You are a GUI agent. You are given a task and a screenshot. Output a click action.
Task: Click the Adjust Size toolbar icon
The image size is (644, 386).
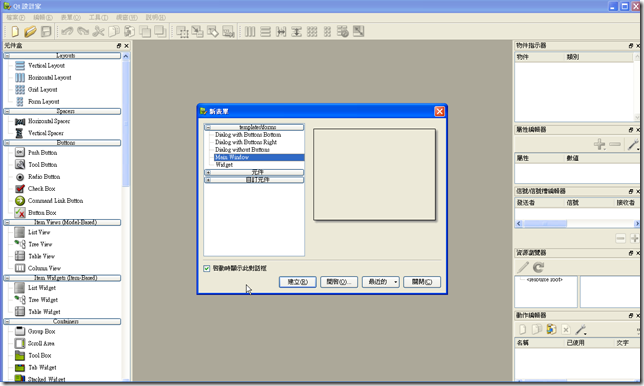pyautogui.click(x=359, y=31)
